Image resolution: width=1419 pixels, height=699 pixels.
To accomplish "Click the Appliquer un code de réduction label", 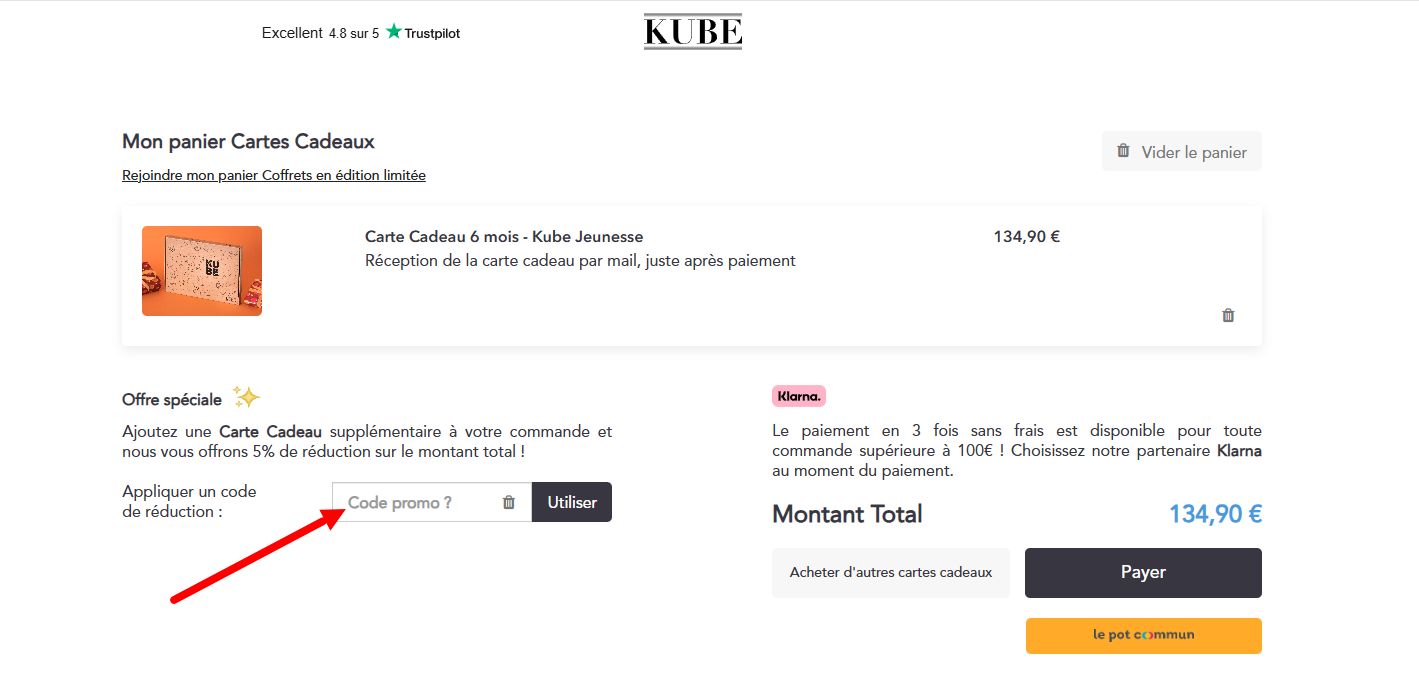I will pyautogui.click(x=189, y=501).
